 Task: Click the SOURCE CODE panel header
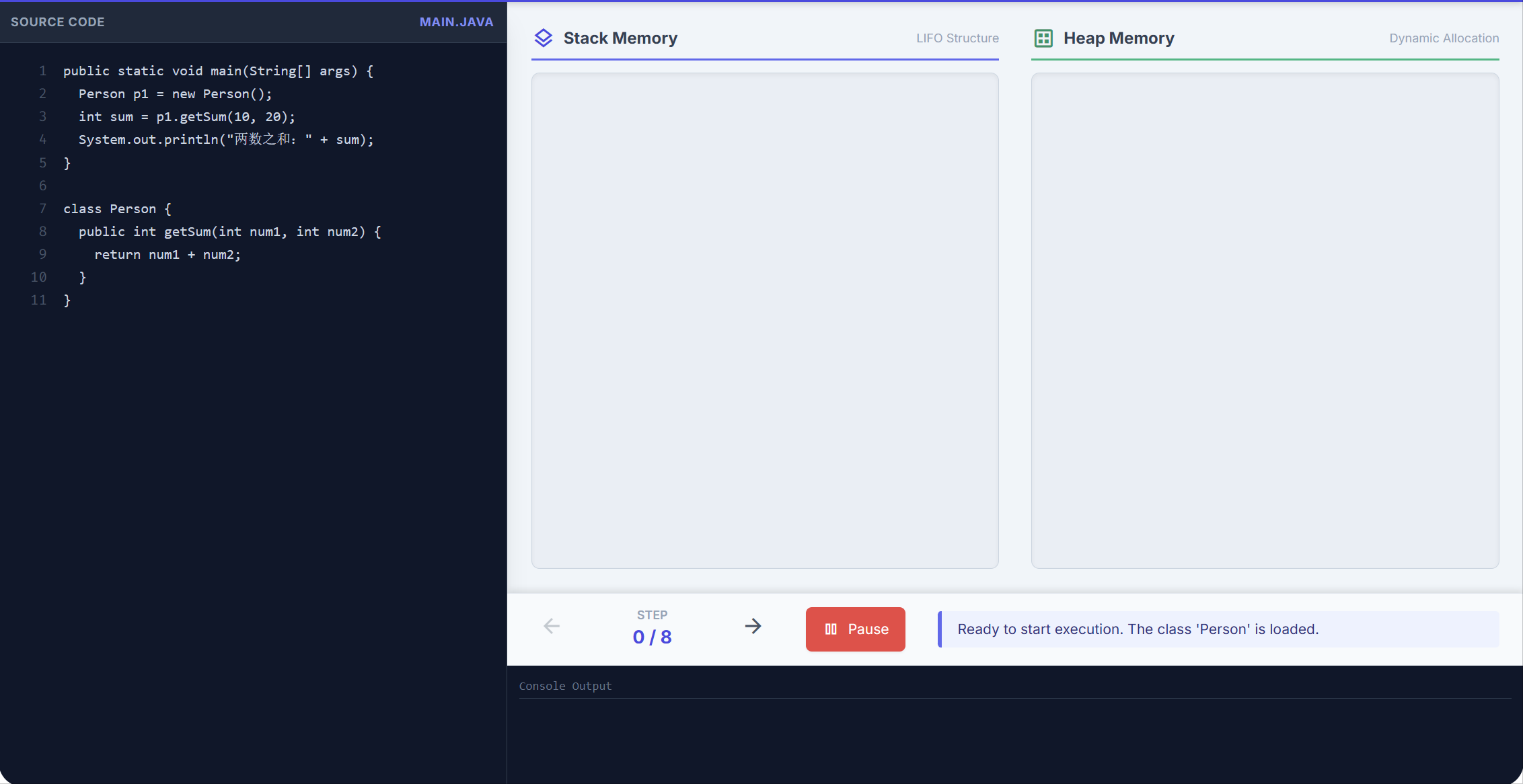58,22
